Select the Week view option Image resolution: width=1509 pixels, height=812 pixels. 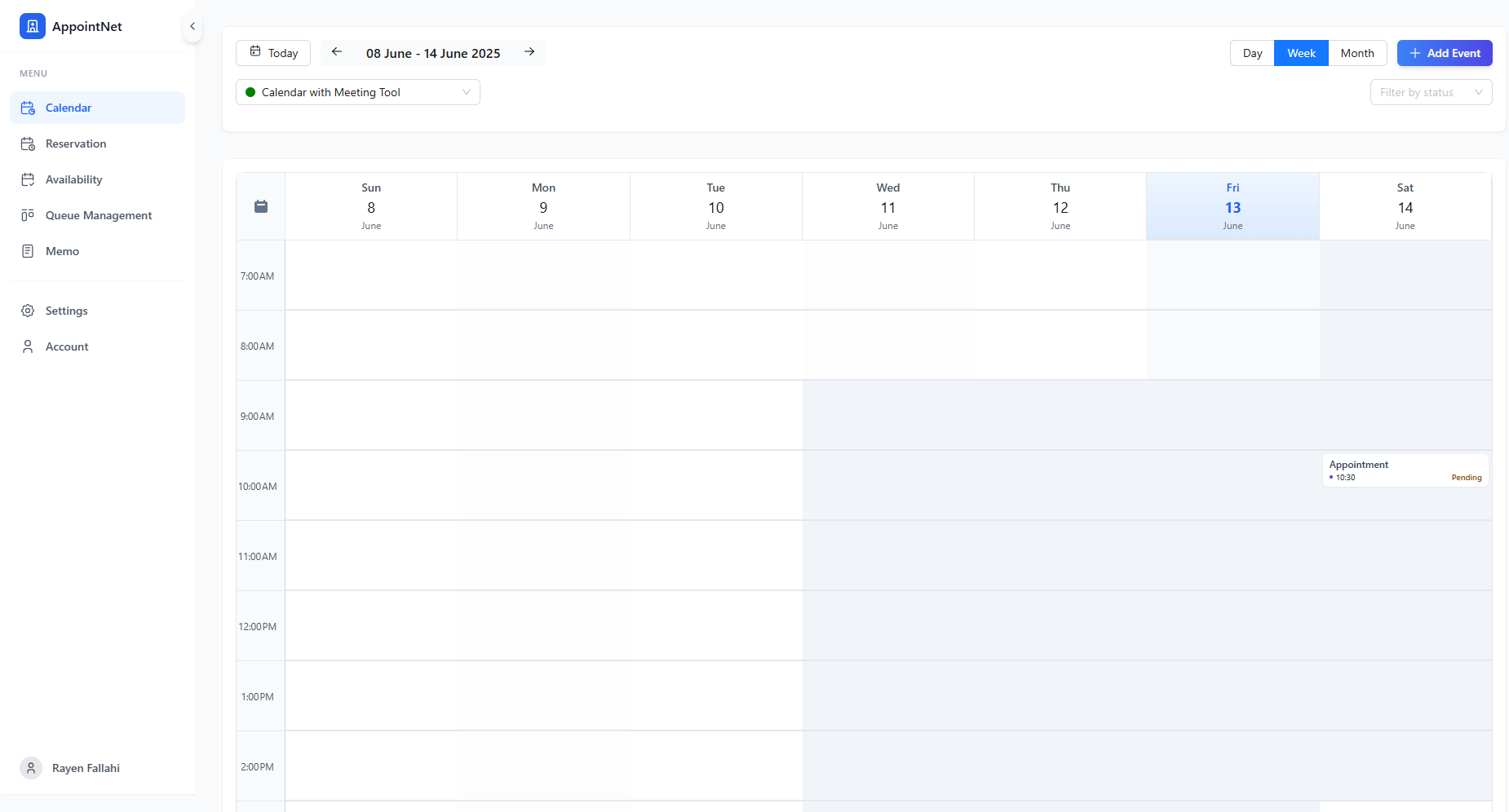click(1301, 53)
